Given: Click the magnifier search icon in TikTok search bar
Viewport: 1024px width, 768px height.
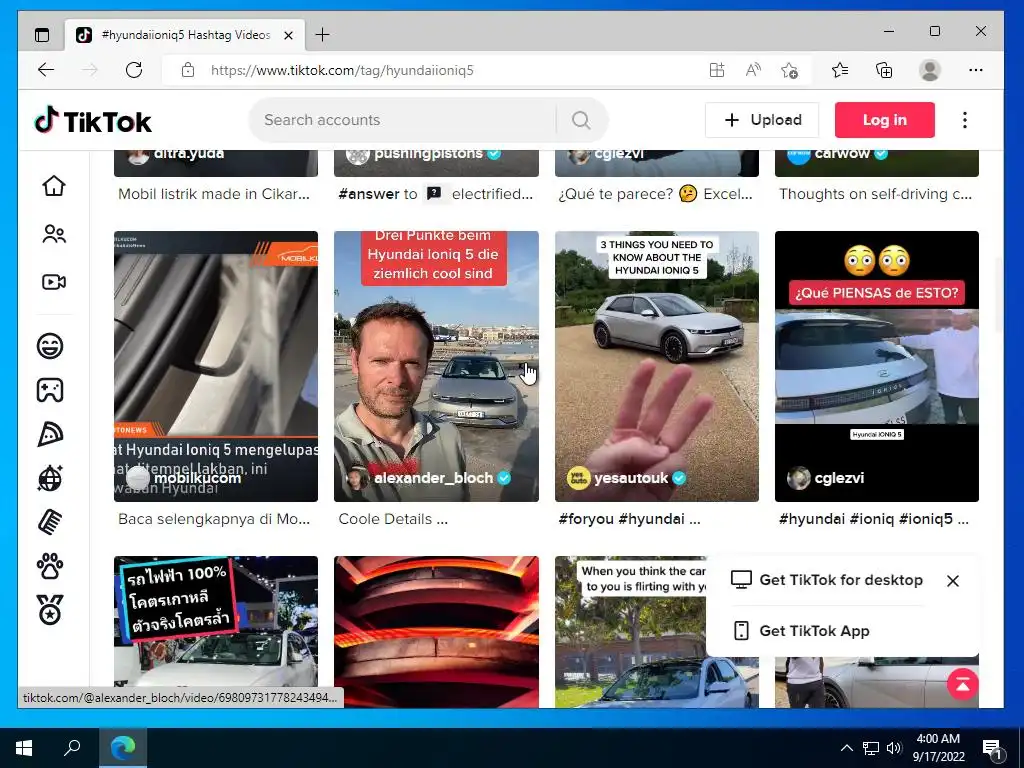Looking at the screenshot, I should 581,120.
